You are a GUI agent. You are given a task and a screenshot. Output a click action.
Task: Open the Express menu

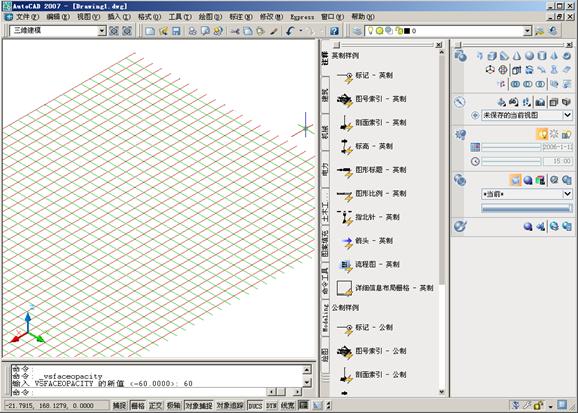pos(302,17)
